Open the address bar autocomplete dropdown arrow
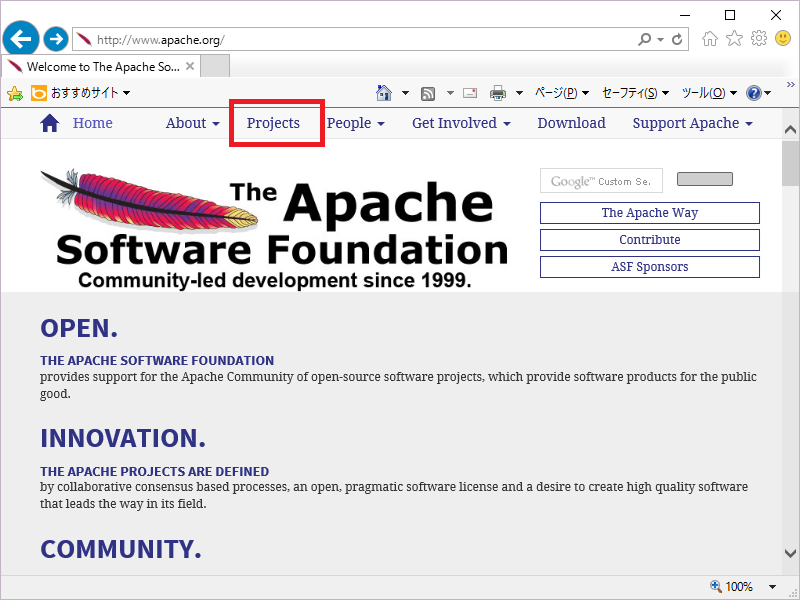800x600 pixels. [x=660, y=39]
